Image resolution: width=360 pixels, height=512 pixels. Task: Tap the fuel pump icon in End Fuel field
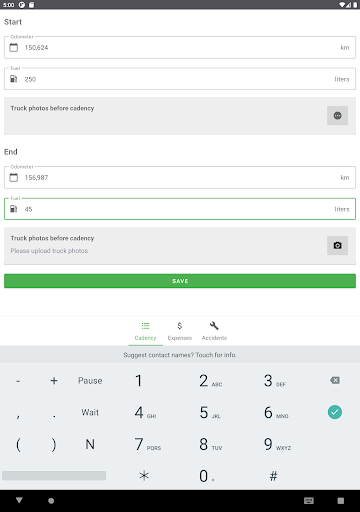(x=14, y=209)
